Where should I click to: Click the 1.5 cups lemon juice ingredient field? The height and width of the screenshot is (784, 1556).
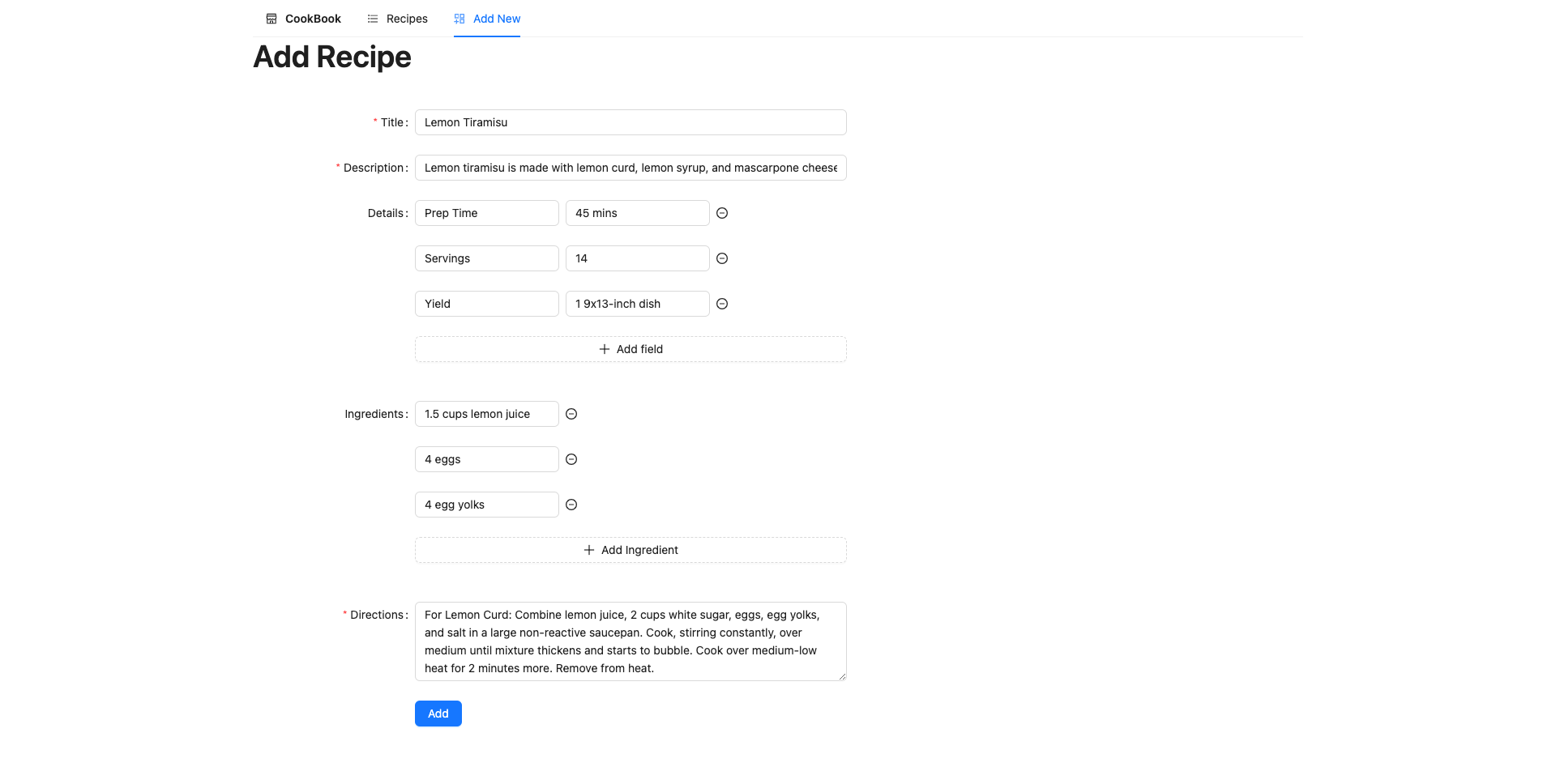coord(487,414)
